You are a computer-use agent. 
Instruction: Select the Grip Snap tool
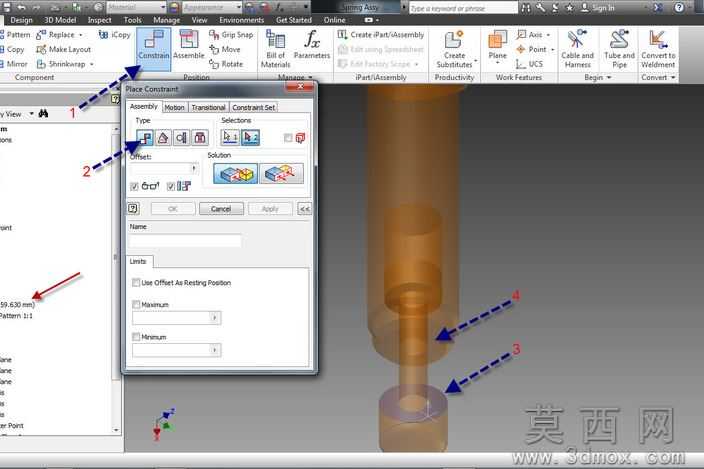point(231,35)
